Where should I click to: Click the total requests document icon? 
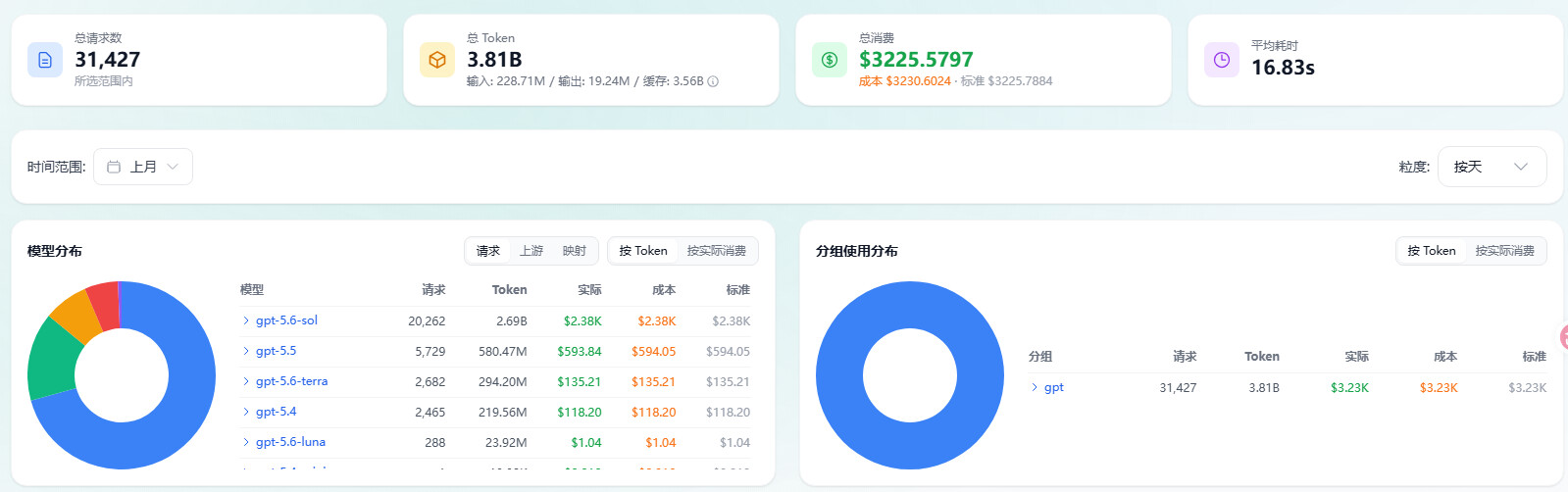click(x=45, y=60)
